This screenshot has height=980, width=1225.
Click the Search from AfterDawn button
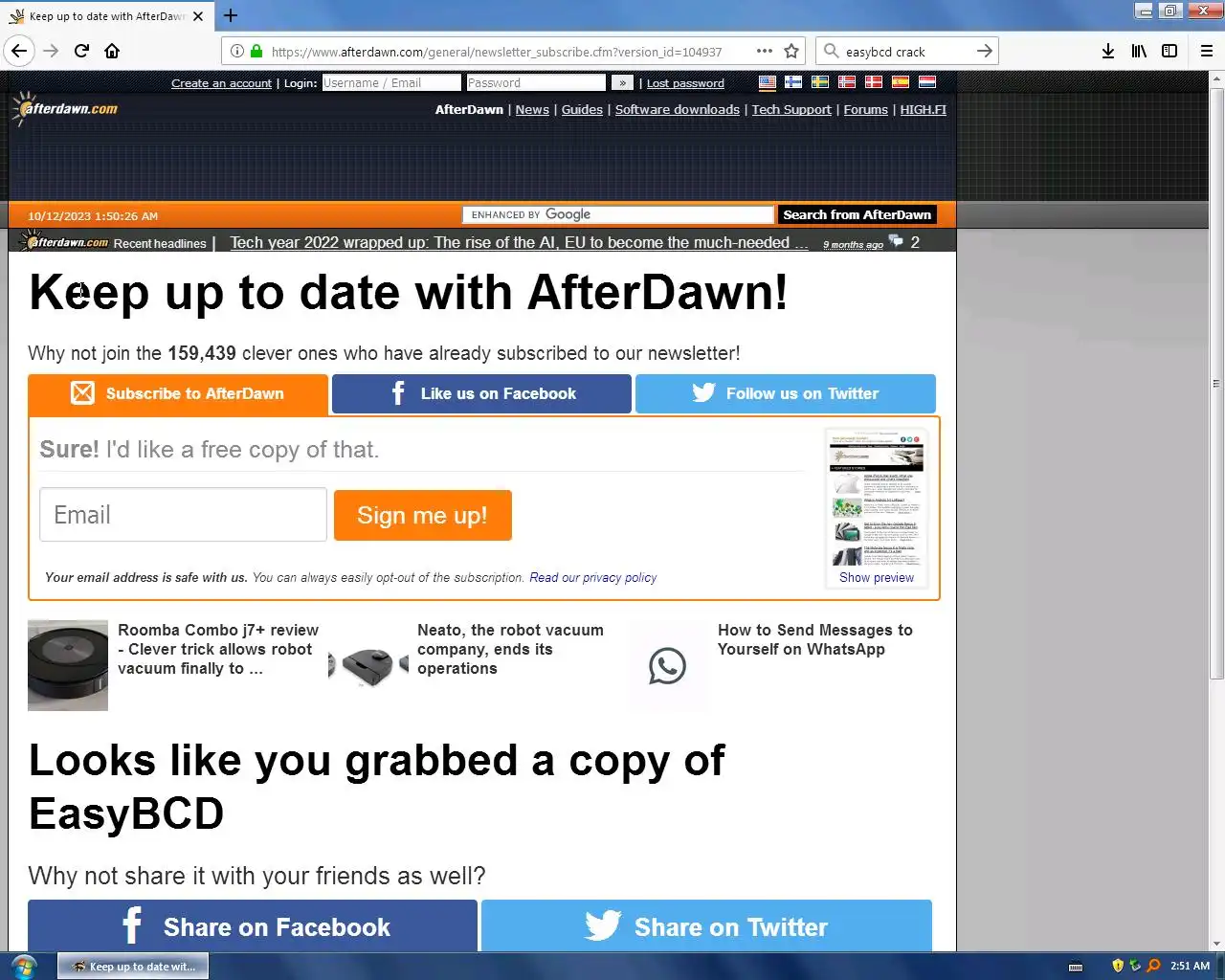click(857, 214)
